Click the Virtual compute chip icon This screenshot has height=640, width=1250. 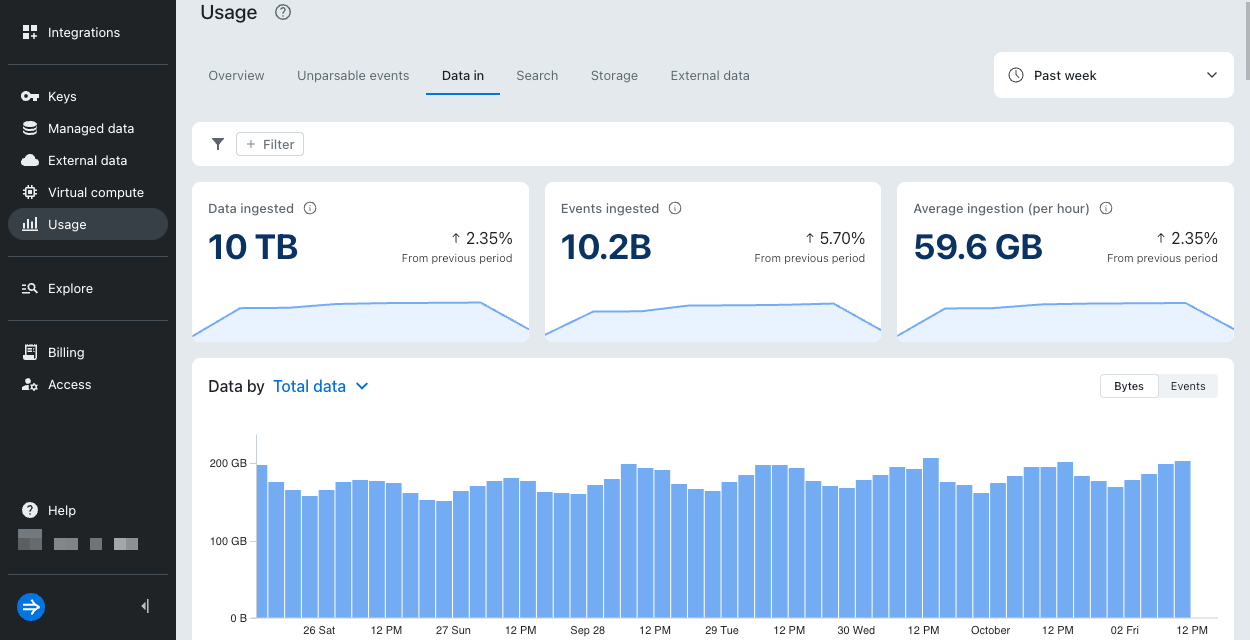(30, 192)
